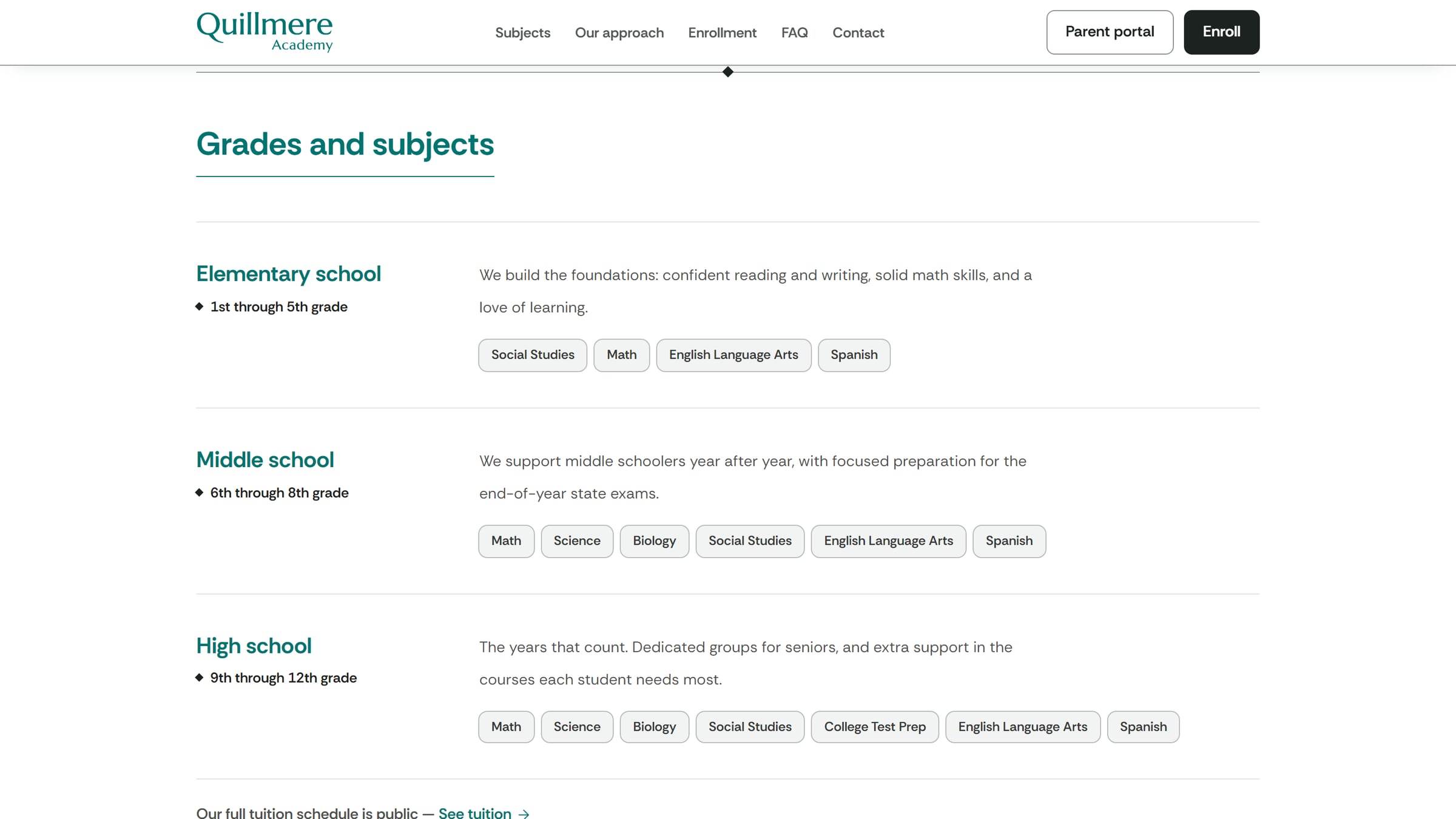This screenshot has width=1456, height=819.
Task: Go to Our approach page
Action: [619, 33]
